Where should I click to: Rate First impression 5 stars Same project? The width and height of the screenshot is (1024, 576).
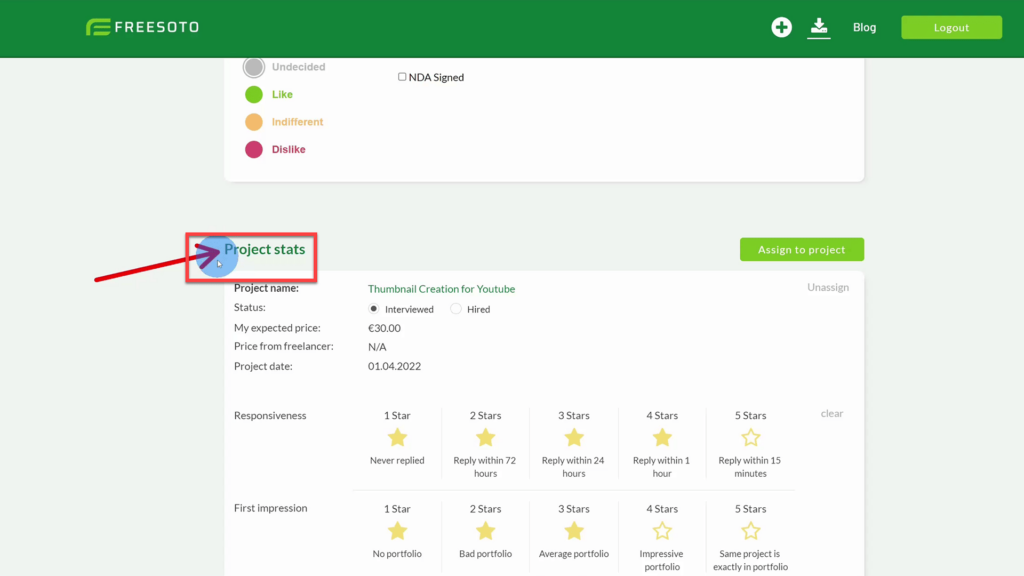750,531
